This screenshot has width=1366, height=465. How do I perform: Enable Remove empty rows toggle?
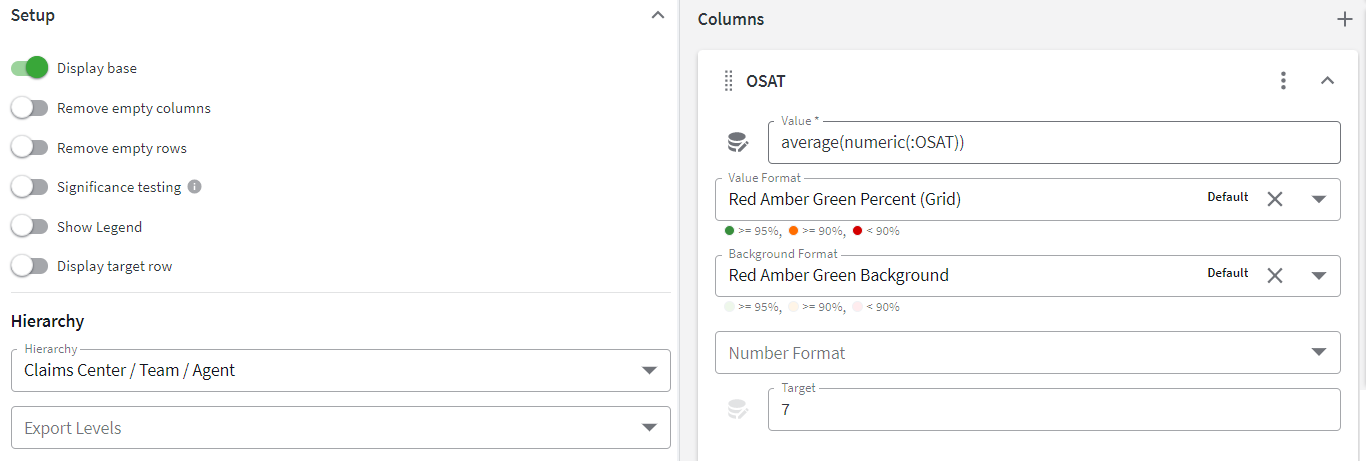click(30, 148)
